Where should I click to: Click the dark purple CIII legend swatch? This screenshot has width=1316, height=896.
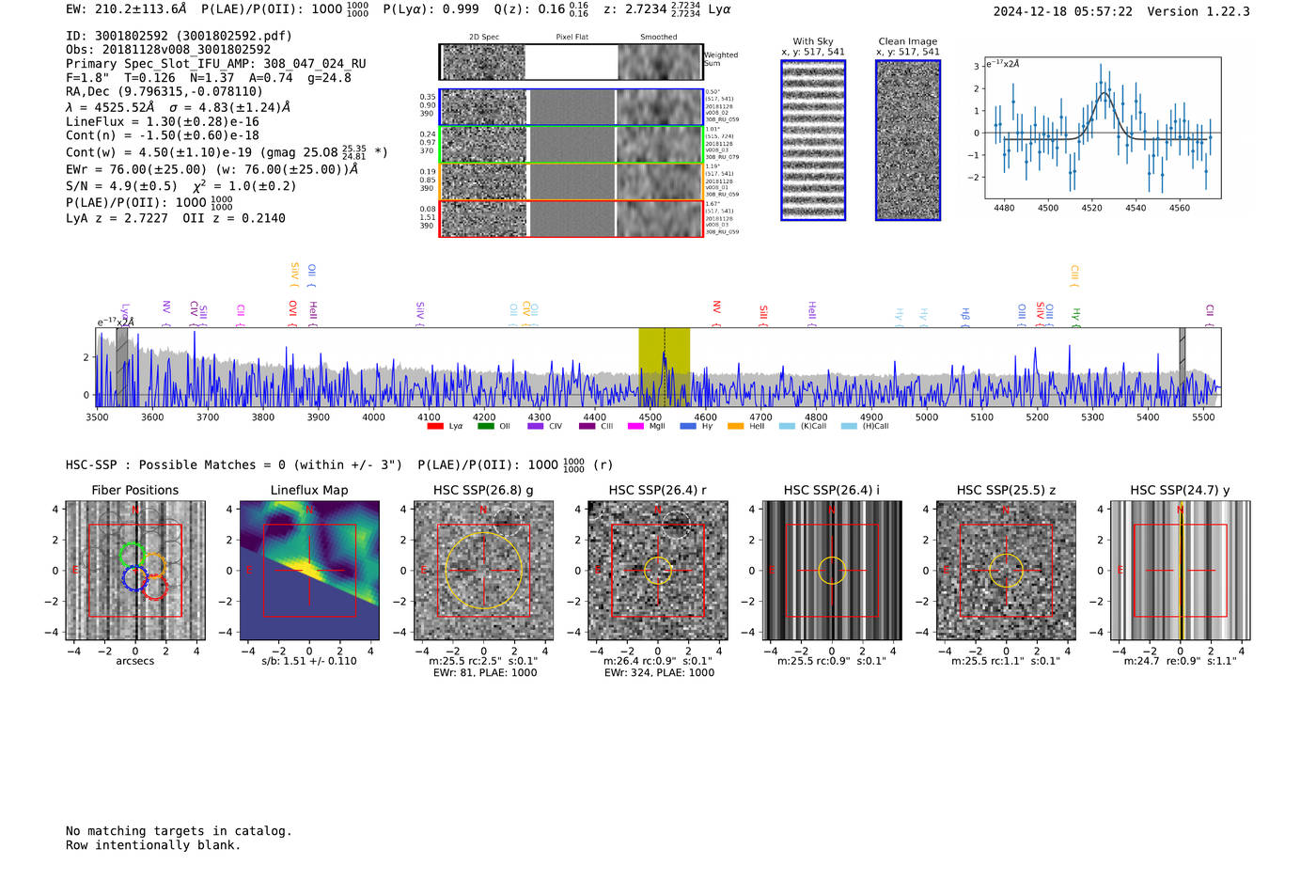tap(587, 427)
